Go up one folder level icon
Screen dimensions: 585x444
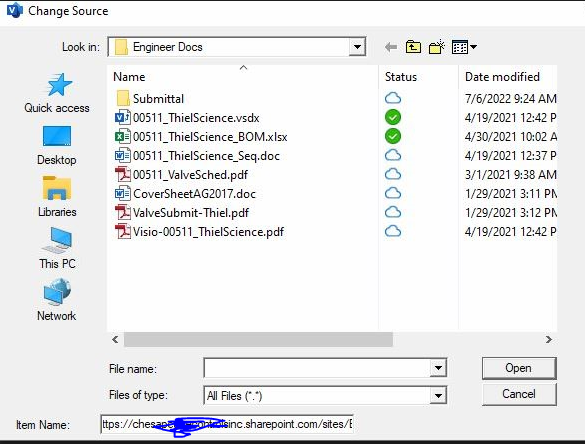click(413, 47)
